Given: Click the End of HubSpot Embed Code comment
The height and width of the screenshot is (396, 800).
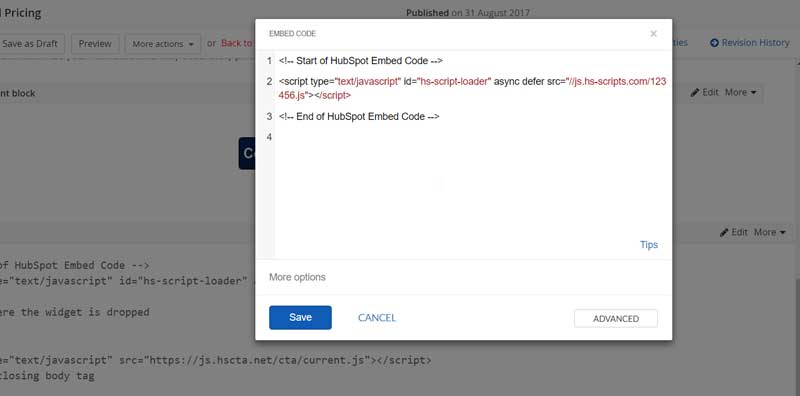Looking at the screenshot, I should pos(359,116).
